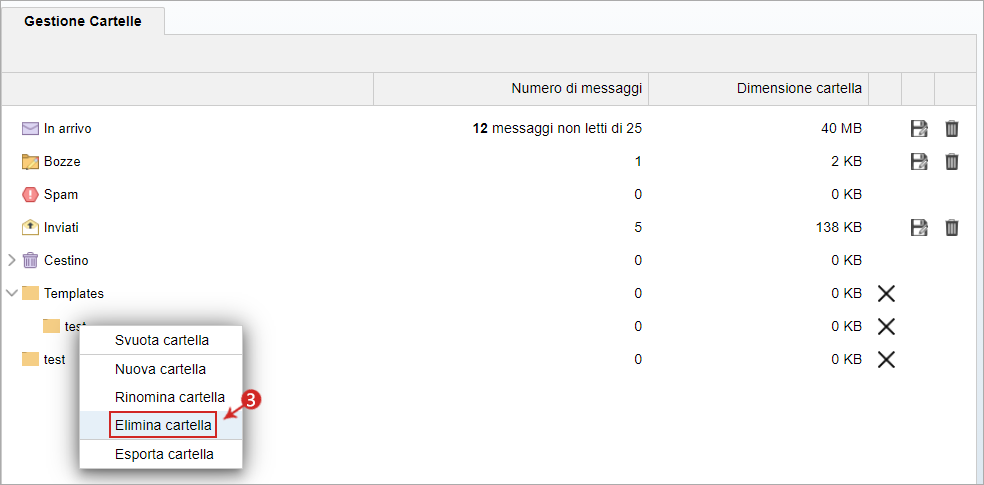
Task: Delete Templates folder with its X icon
Action: click(885, 293)
